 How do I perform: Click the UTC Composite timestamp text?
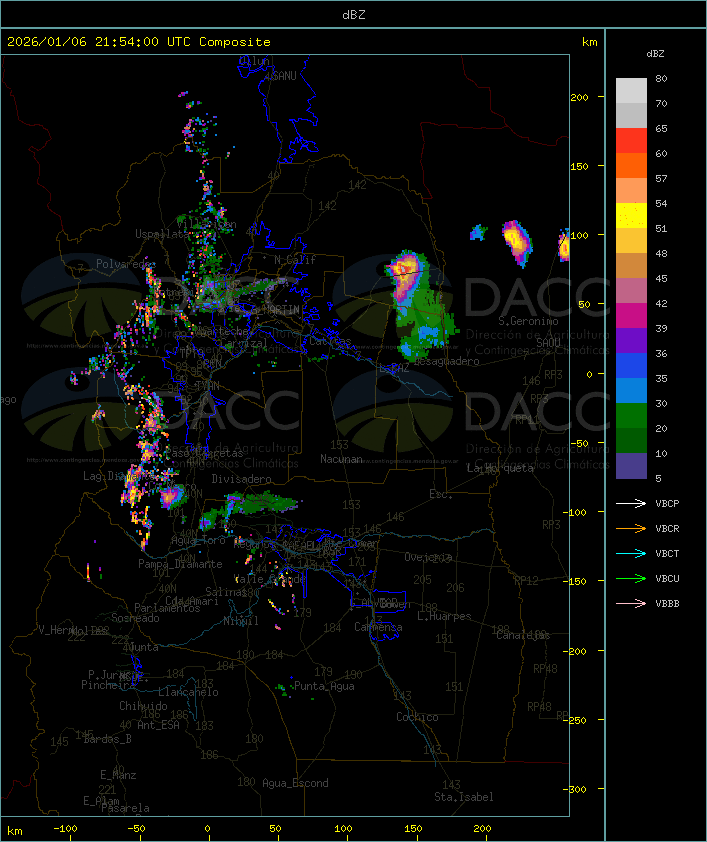(139, 41)
